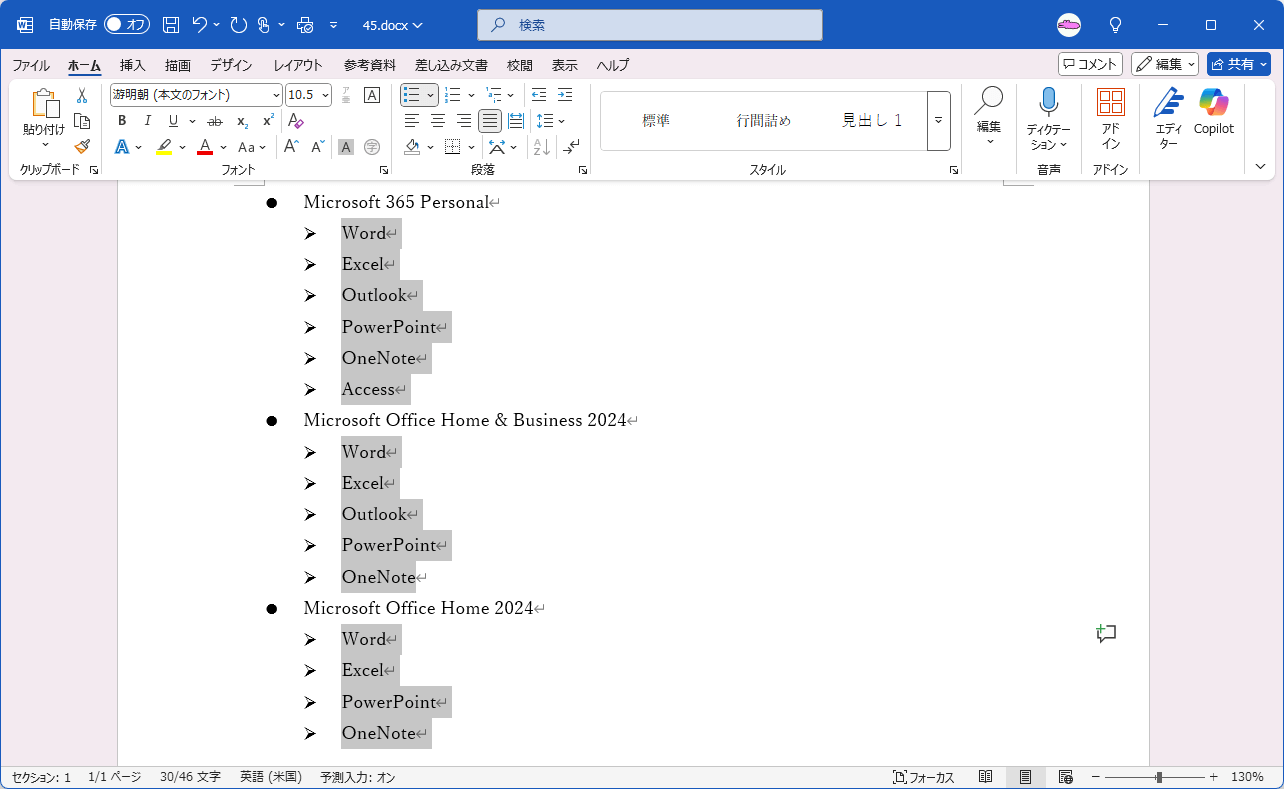This screenshot has width=1284, height=789.
Task: Launch Copilot from the ribbon
Action: point(1213,112)
